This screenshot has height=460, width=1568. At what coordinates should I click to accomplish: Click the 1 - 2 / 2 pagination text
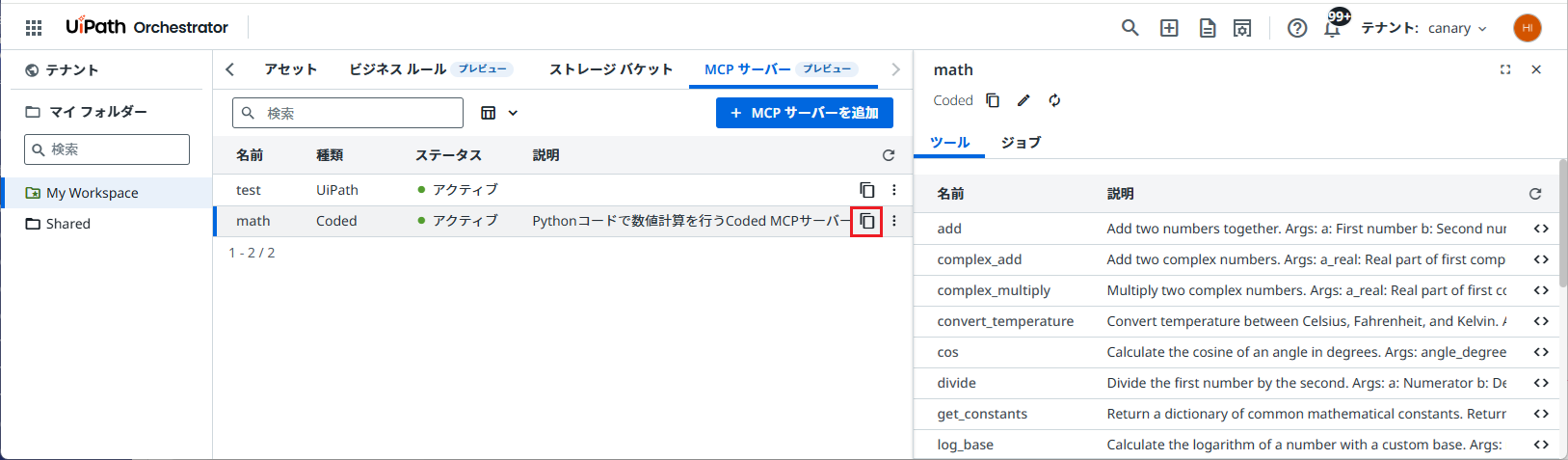point(252,253)
